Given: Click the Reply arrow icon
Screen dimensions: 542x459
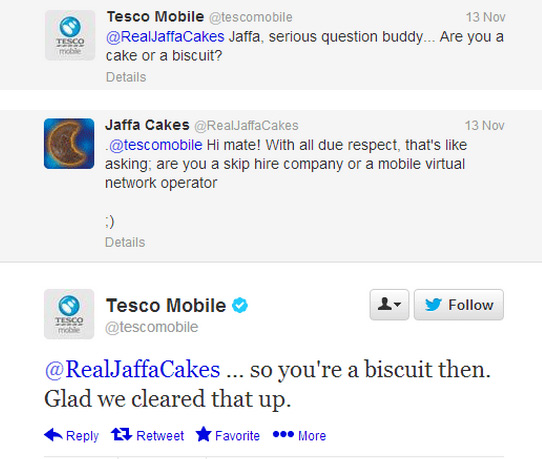Looking at the screenshot, I should (x=53, y=435).
